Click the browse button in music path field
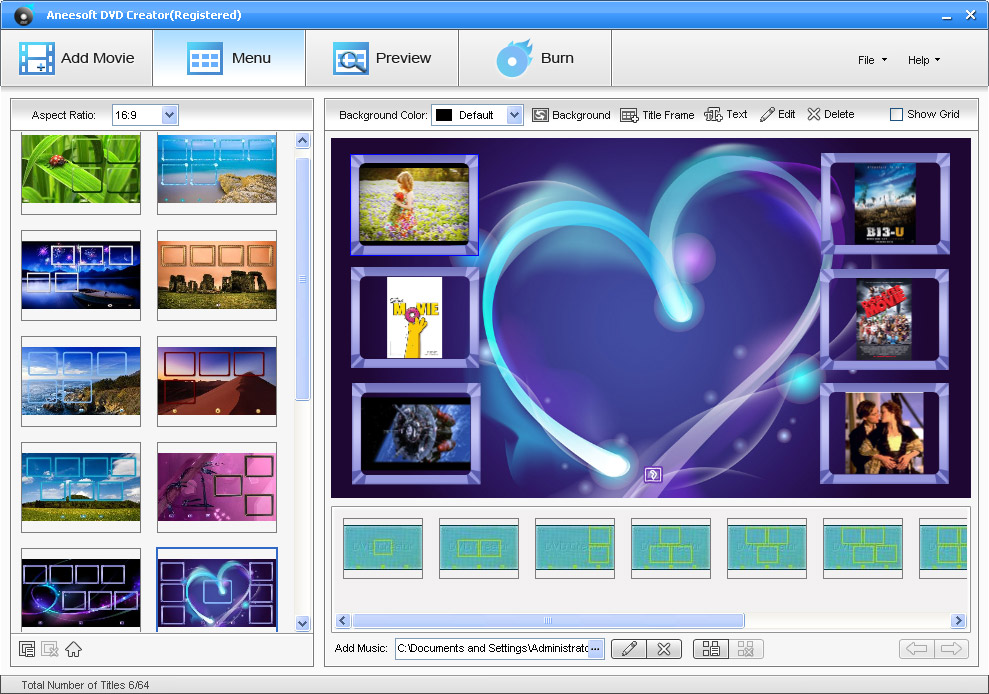Screen dimensions: 989x694 click(596, 649)
